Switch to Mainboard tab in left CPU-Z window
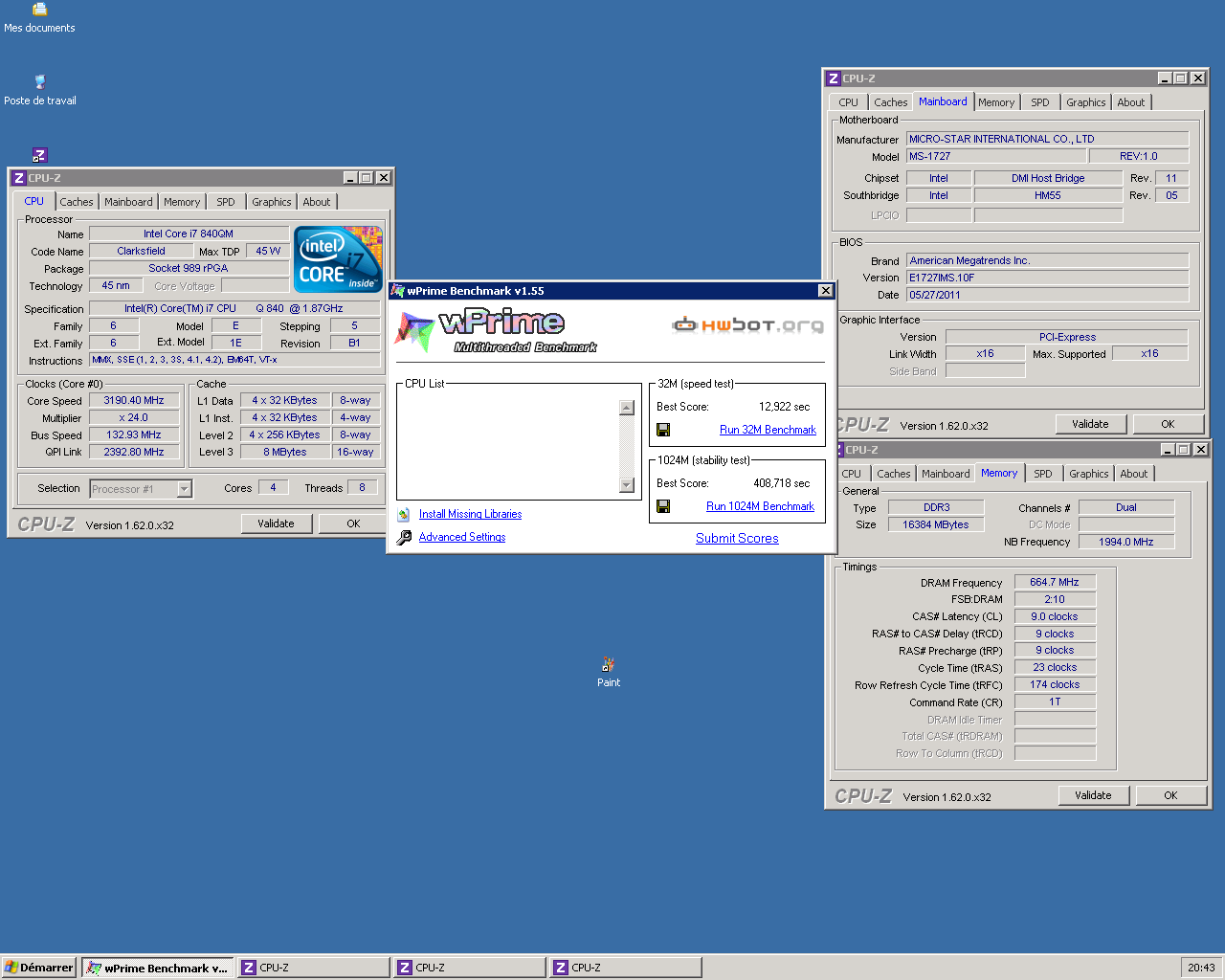The image size is (1225, 980). pyautogui.click(x=128, y=202)
